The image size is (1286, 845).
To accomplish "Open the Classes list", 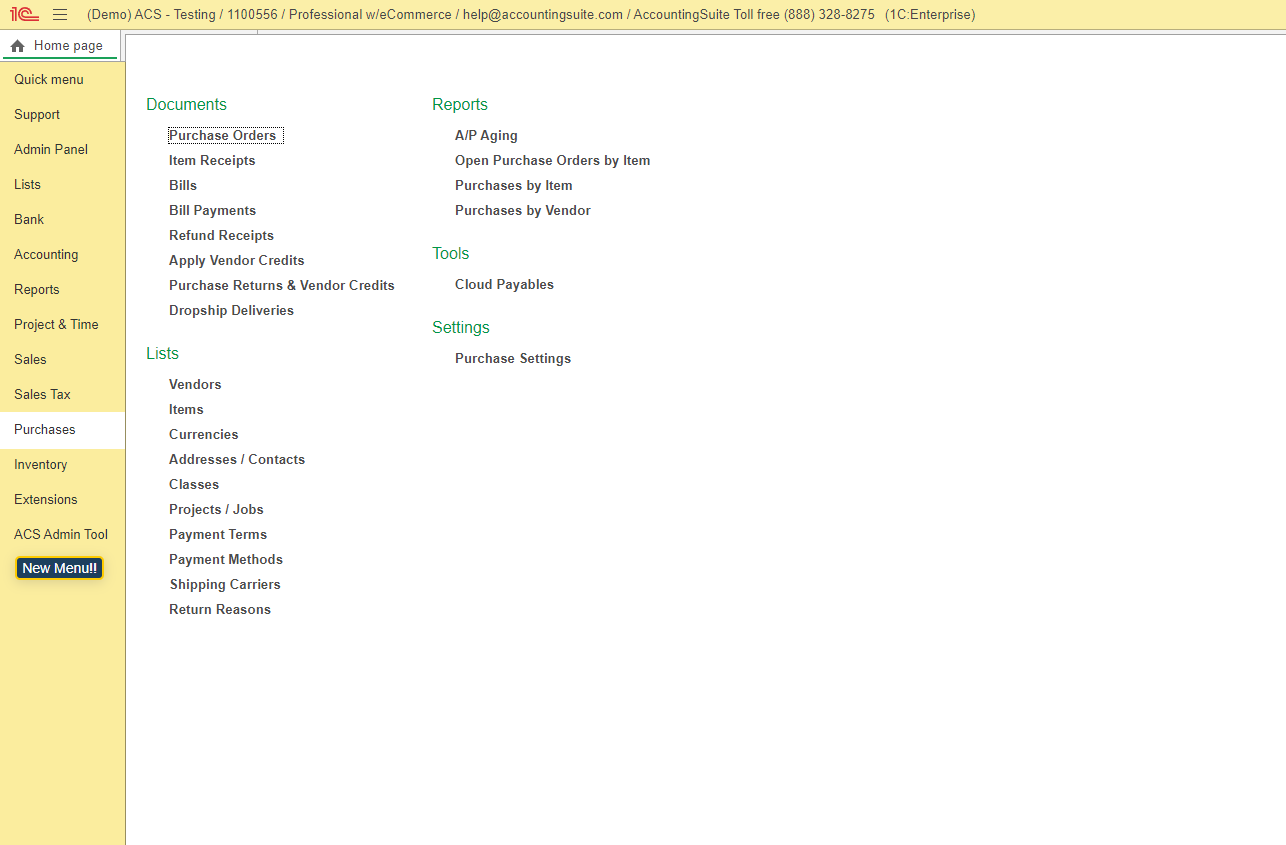I will pos(194,485).
